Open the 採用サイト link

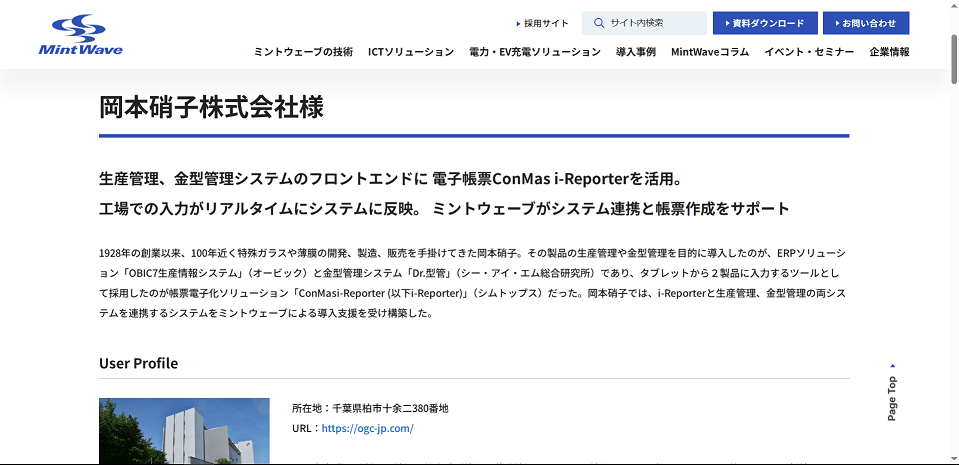[x=542, y=23]
